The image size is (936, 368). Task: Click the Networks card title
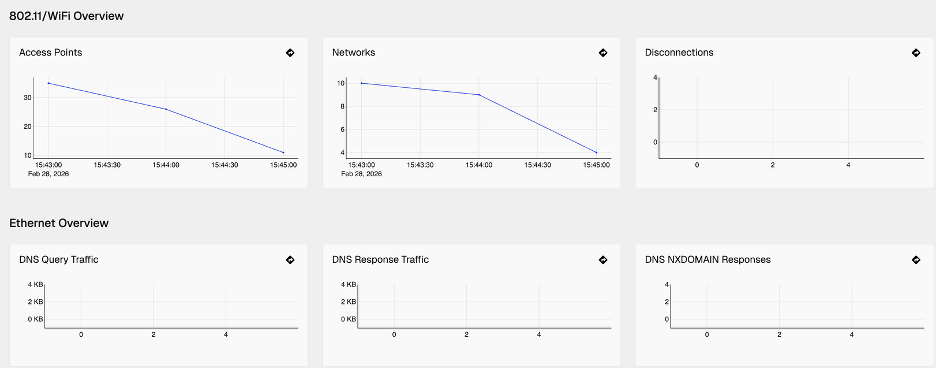[x=354, y=53]
